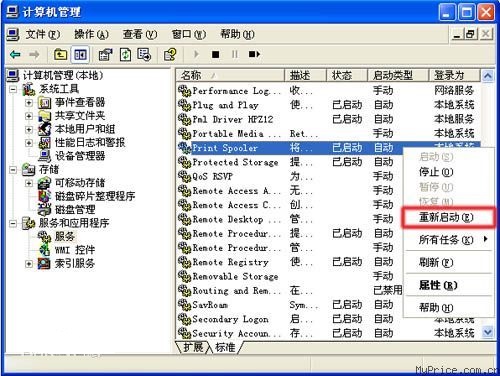Click the Up one level folder icon
The image size is (500, 376).
pos(60,54)
